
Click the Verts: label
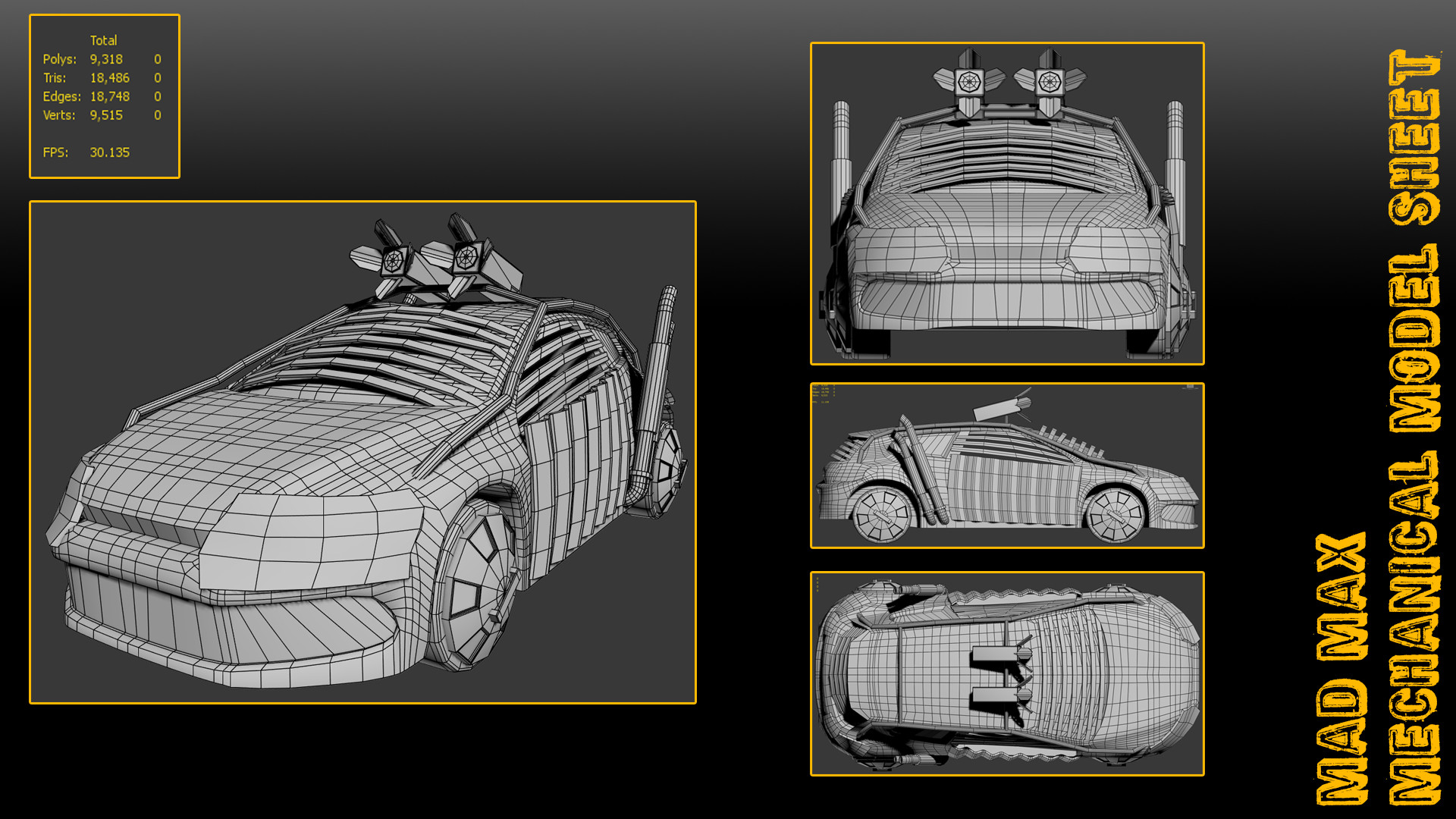point(59,115)
